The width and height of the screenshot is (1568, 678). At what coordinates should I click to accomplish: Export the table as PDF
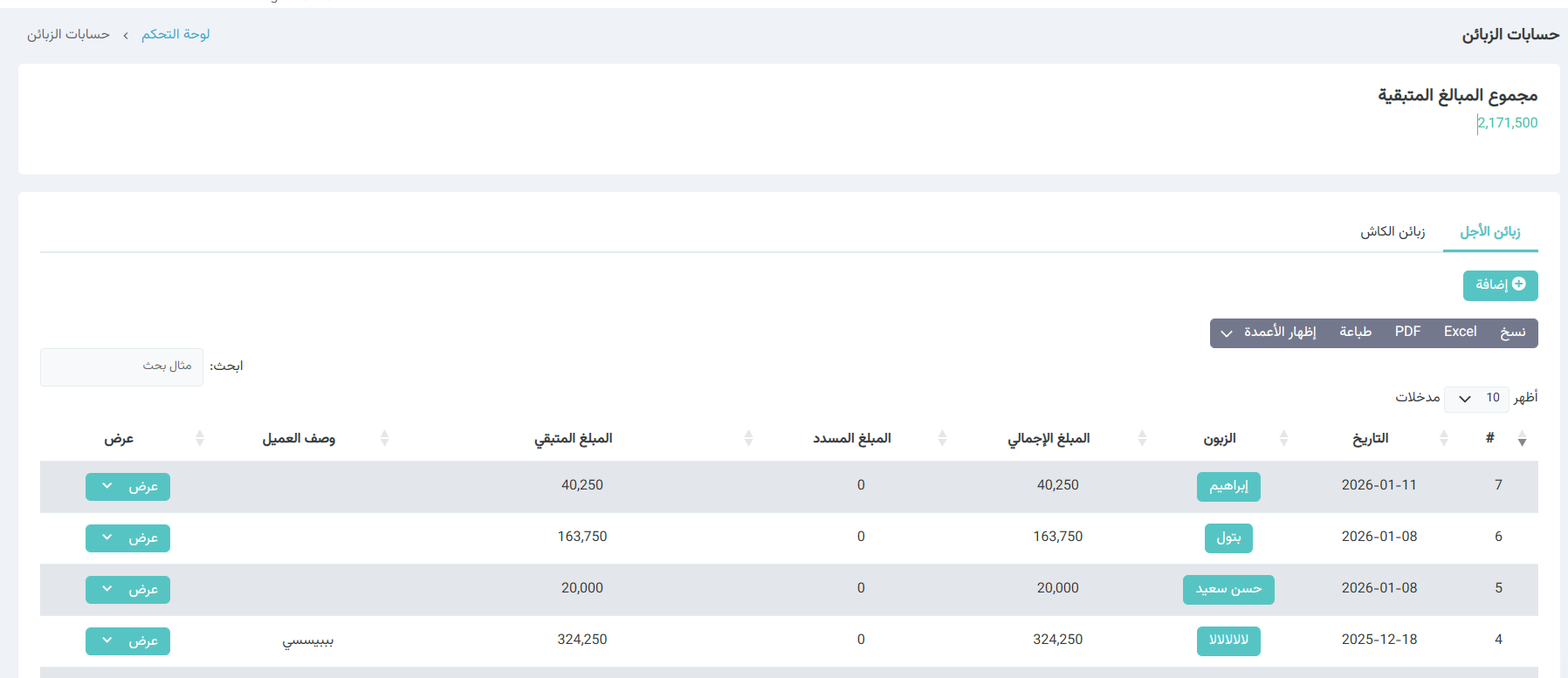[x=1407, y=332]
